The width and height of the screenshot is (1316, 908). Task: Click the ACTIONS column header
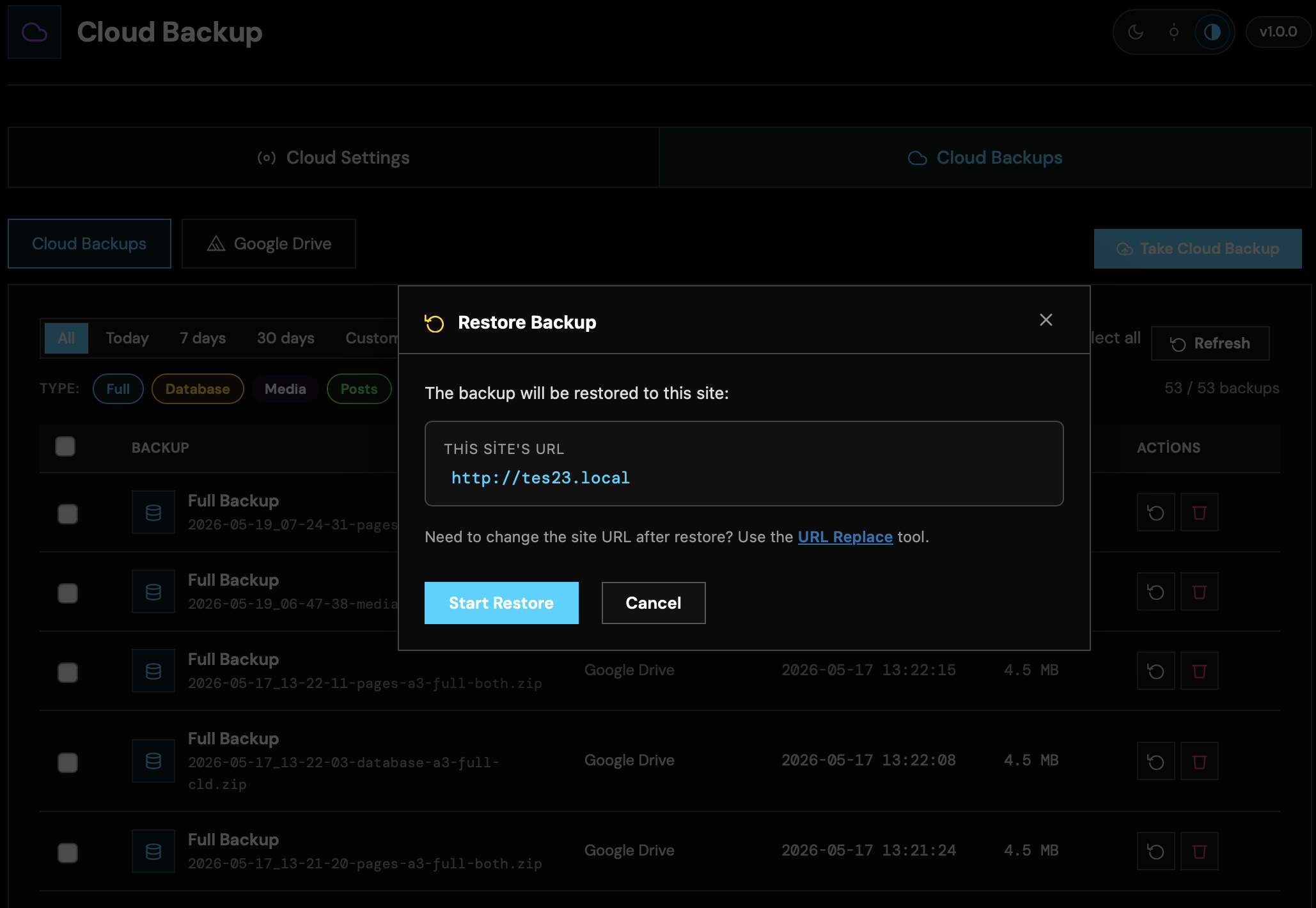point(1169,448)
